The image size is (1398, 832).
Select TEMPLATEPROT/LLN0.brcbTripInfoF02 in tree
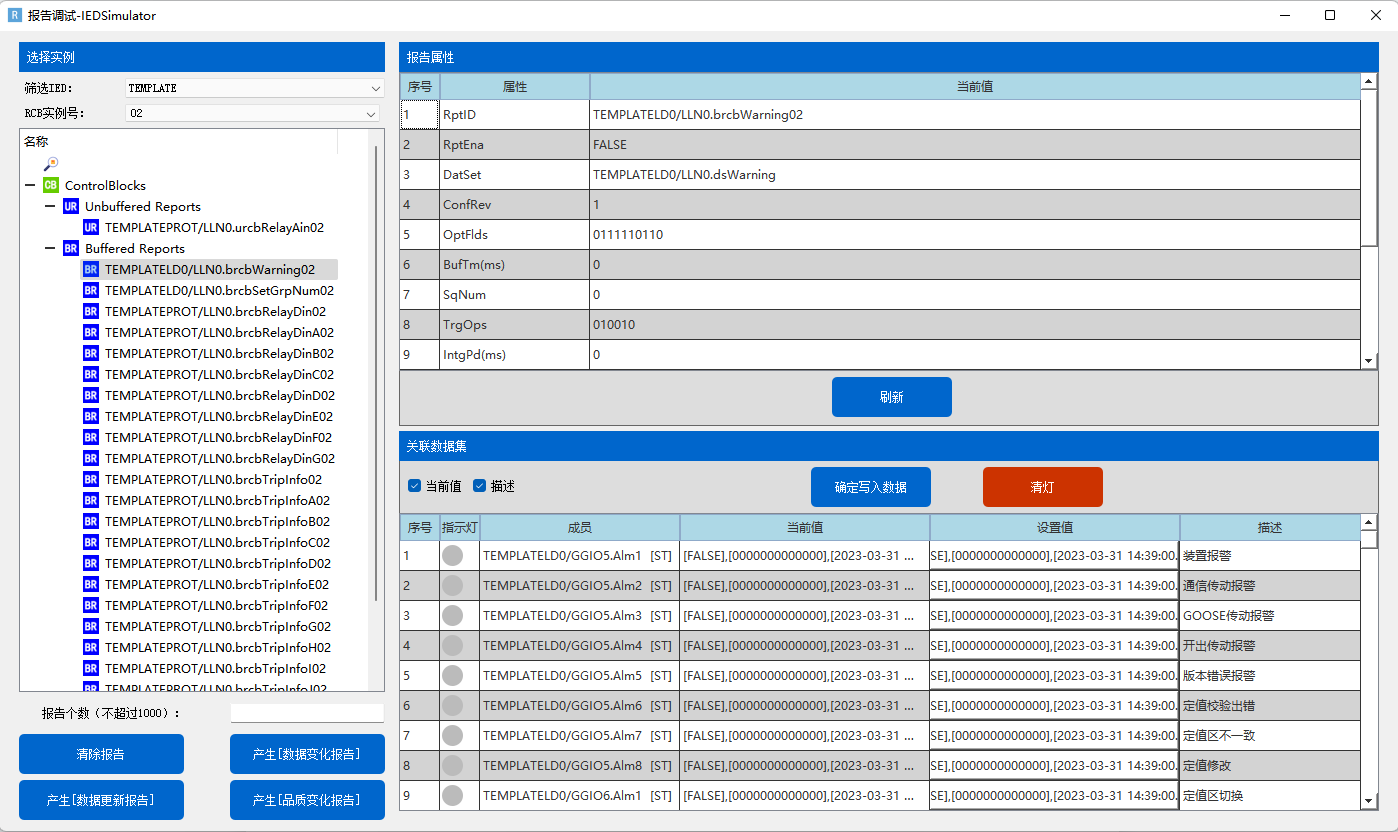click(x=216, y=605)
